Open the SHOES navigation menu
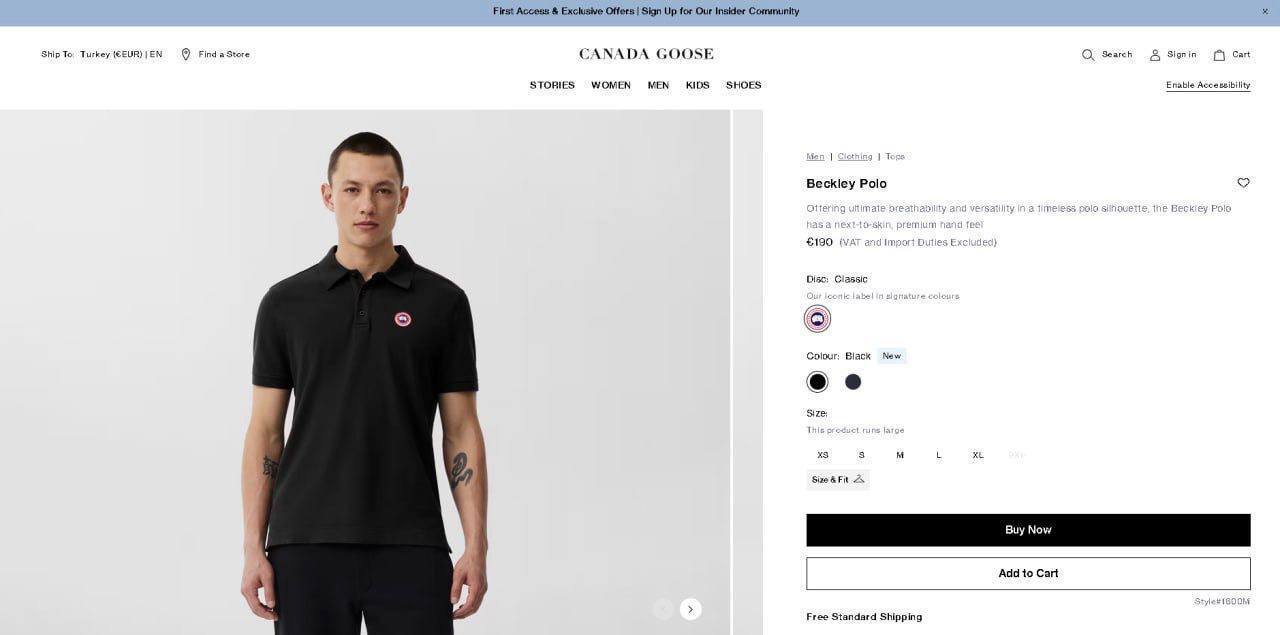1280x635 pixels. (744, 85)
